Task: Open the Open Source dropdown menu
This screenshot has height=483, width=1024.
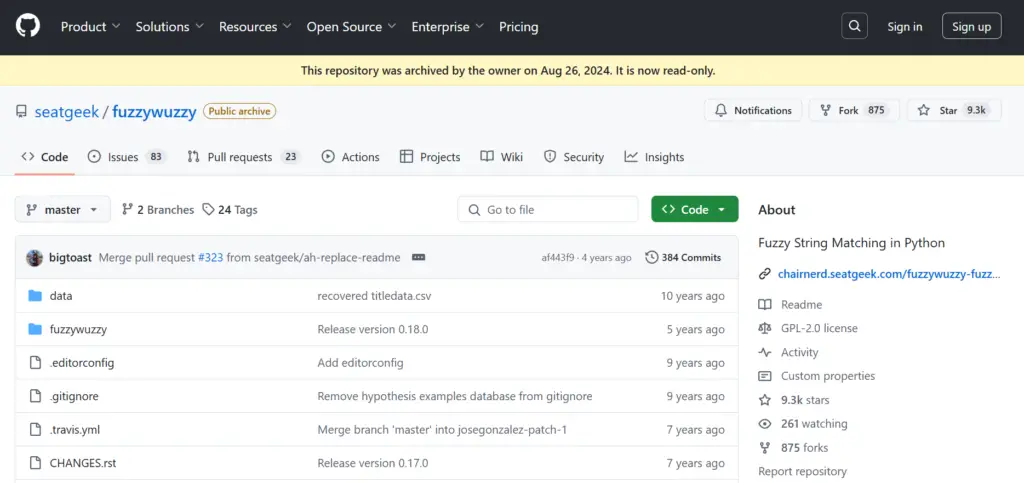Action: pos(351,27)
